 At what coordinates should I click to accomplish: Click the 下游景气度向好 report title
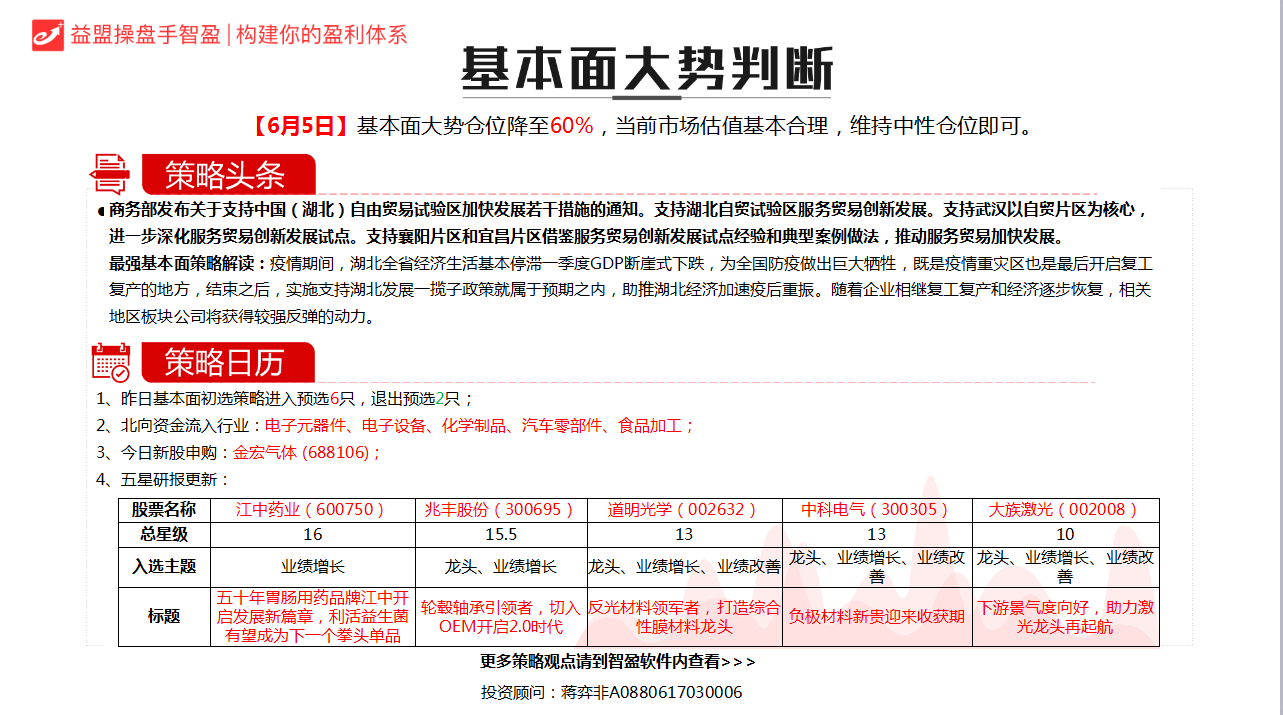pyautogui.click(x=1065, y=617)
